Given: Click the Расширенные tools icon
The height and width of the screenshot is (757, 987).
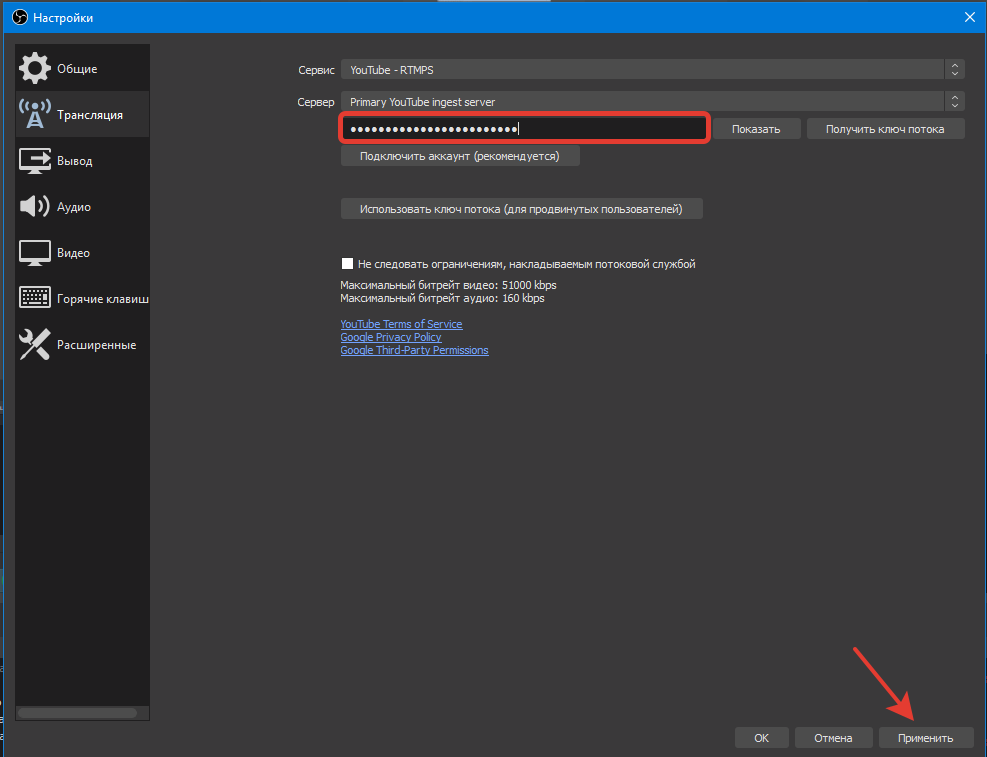Looking at the screenshot, I should 35,345.
